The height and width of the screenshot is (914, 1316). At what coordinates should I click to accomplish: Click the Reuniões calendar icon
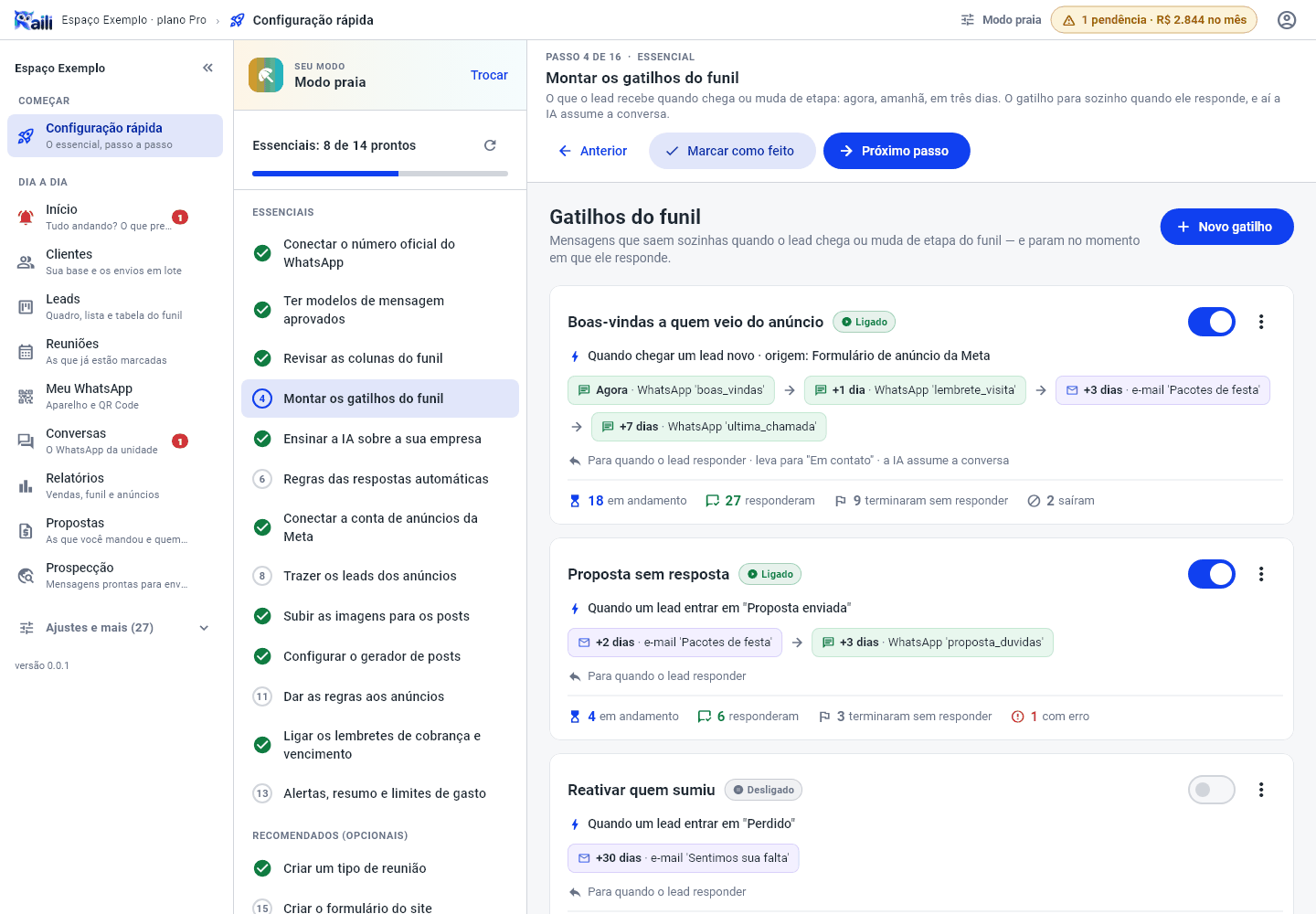26,352
